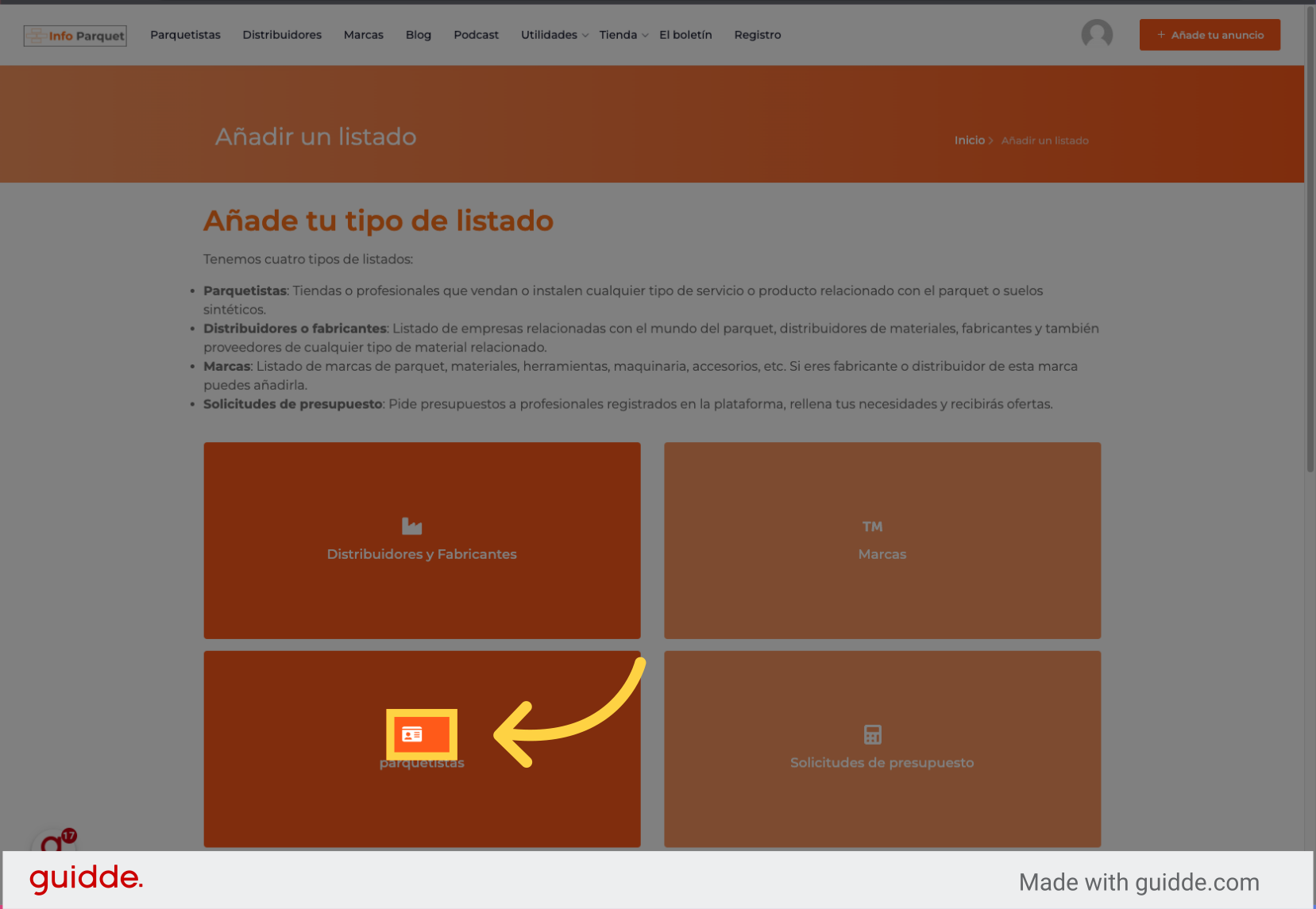This screenshot has height=909, width=1316.
Task: Go to the Marcas navigation item
Action: (x=363, y=35)
